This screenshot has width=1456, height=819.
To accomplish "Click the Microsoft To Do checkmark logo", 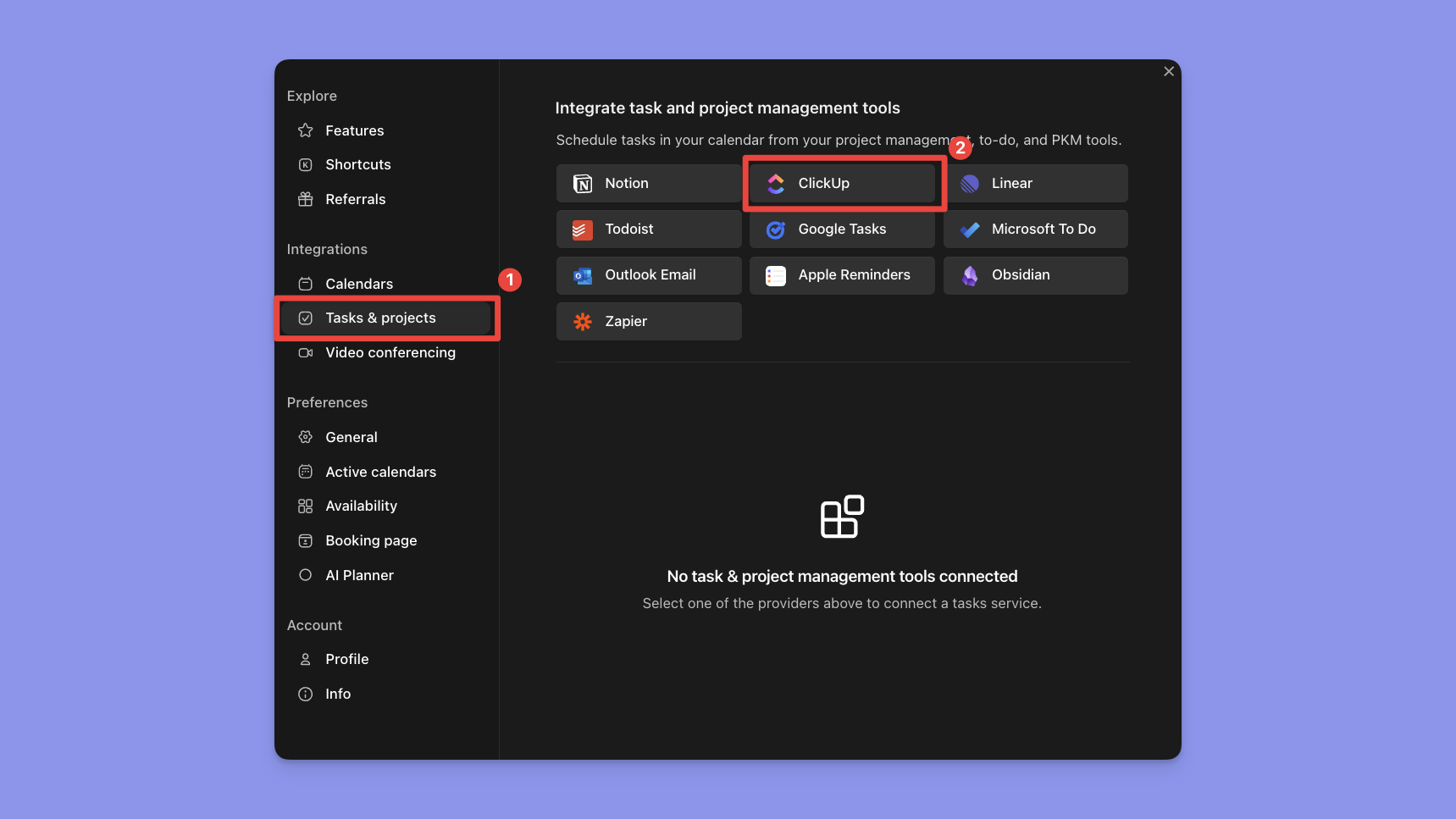I will [970, 229].
